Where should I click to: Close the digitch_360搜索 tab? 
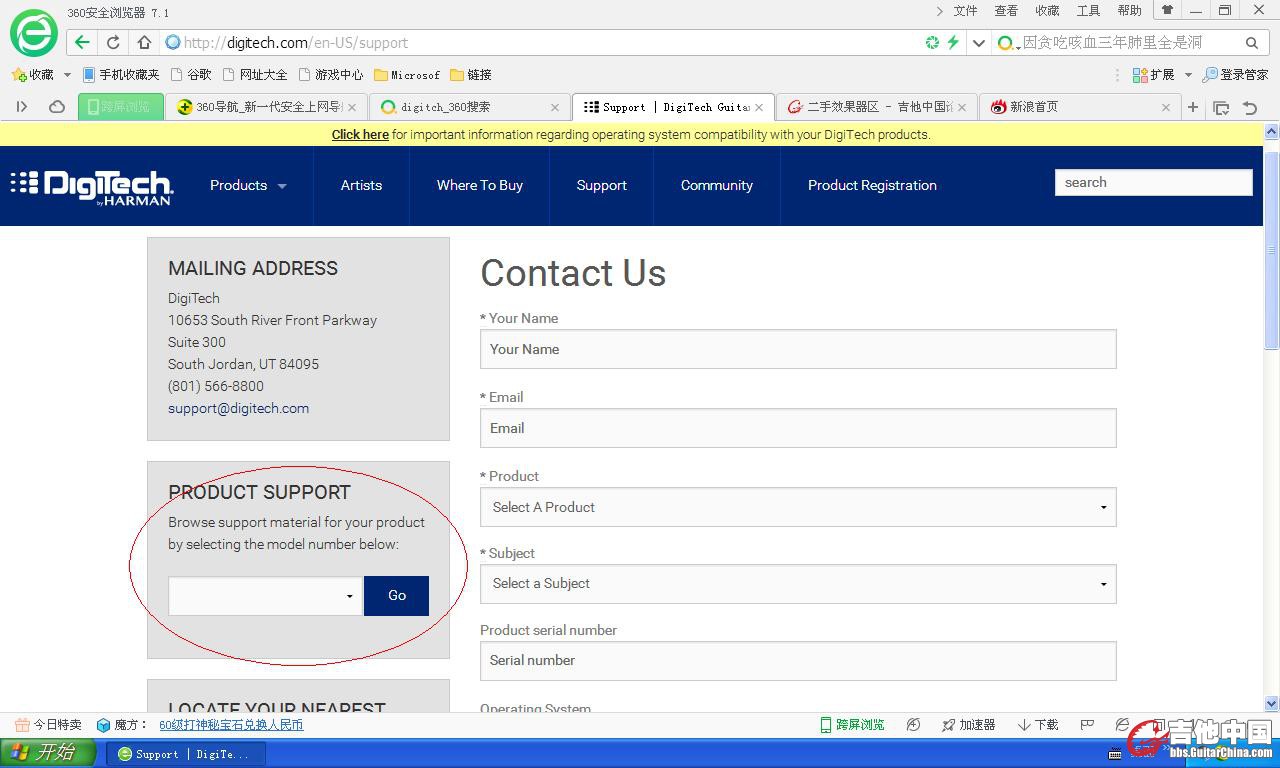pos(555,107)
